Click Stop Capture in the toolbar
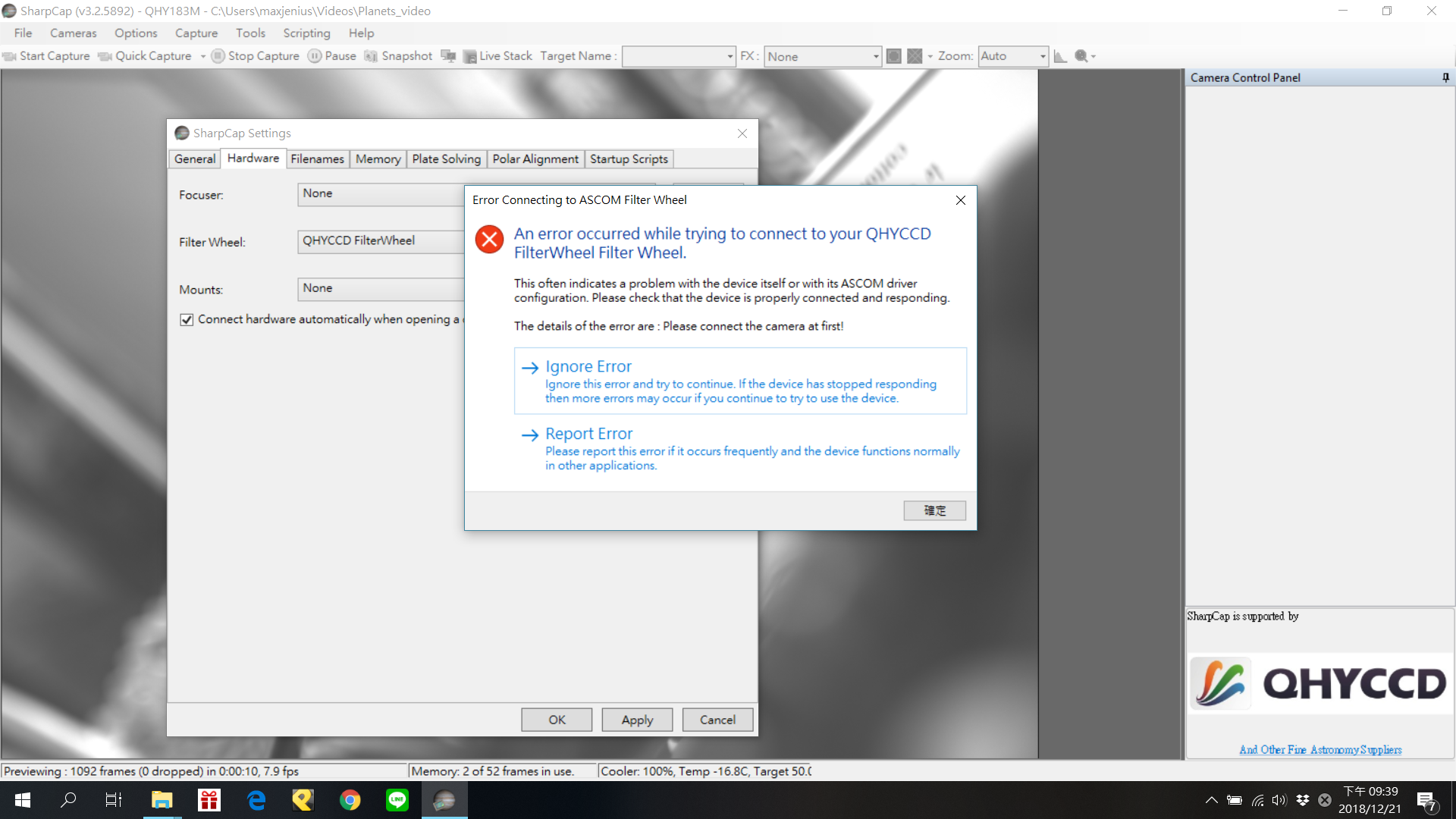Screen dimensions: 1456x819 [x=256, y=56]
